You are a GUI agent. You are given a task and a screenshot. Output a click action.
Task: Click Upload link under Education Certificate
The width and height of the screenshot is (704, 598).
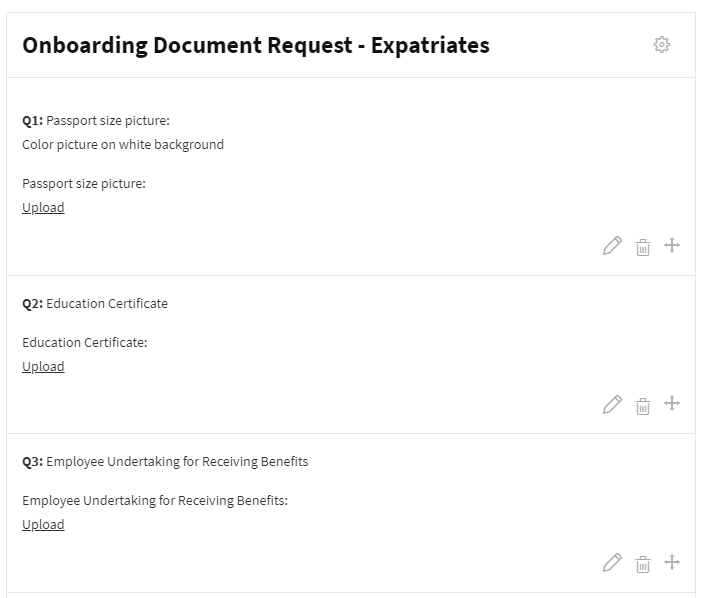click(x=43, y=367)
